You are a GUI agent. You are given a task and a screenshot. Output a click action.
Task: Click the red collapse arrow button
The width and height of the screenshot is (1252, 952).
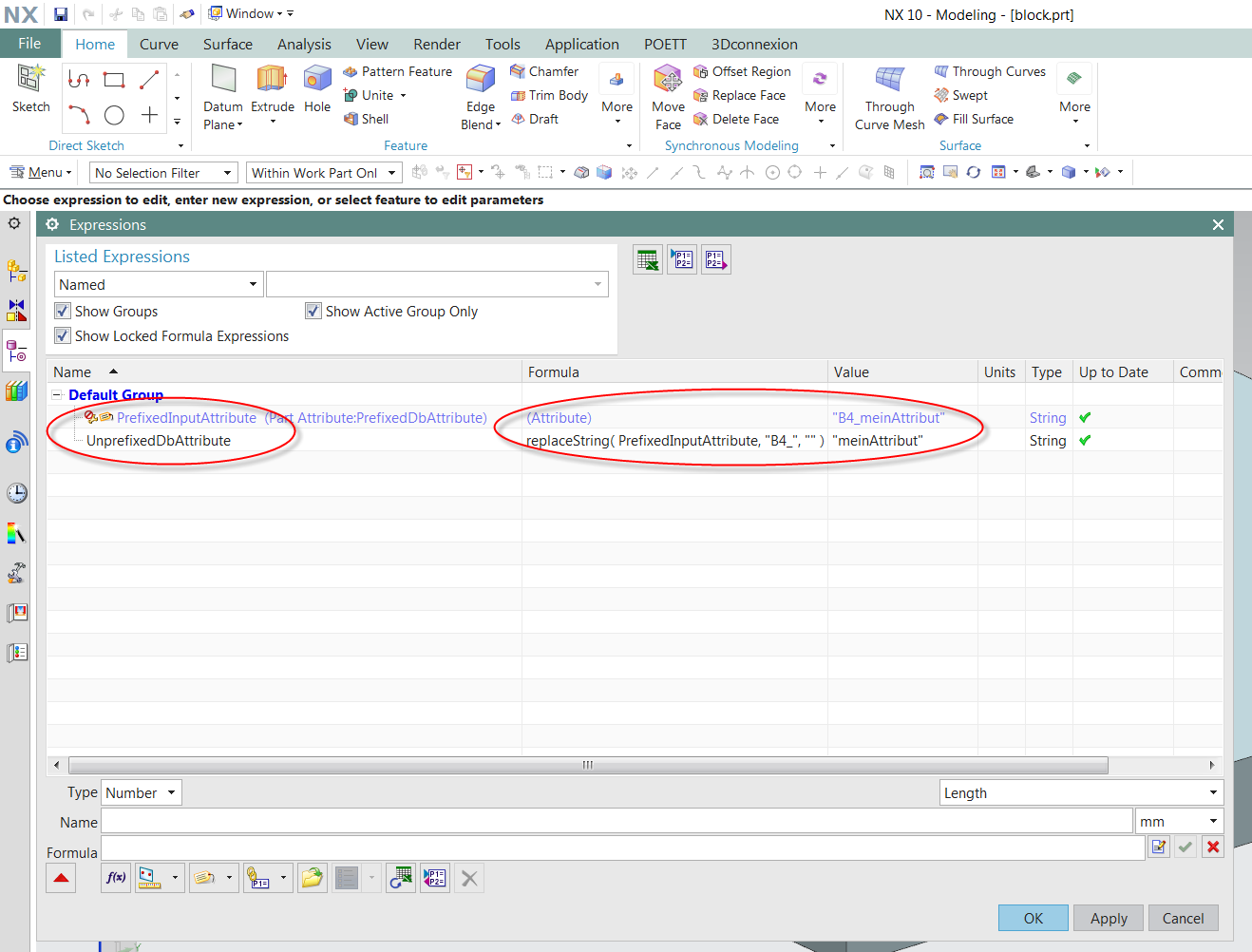click(x=61, y=878)
